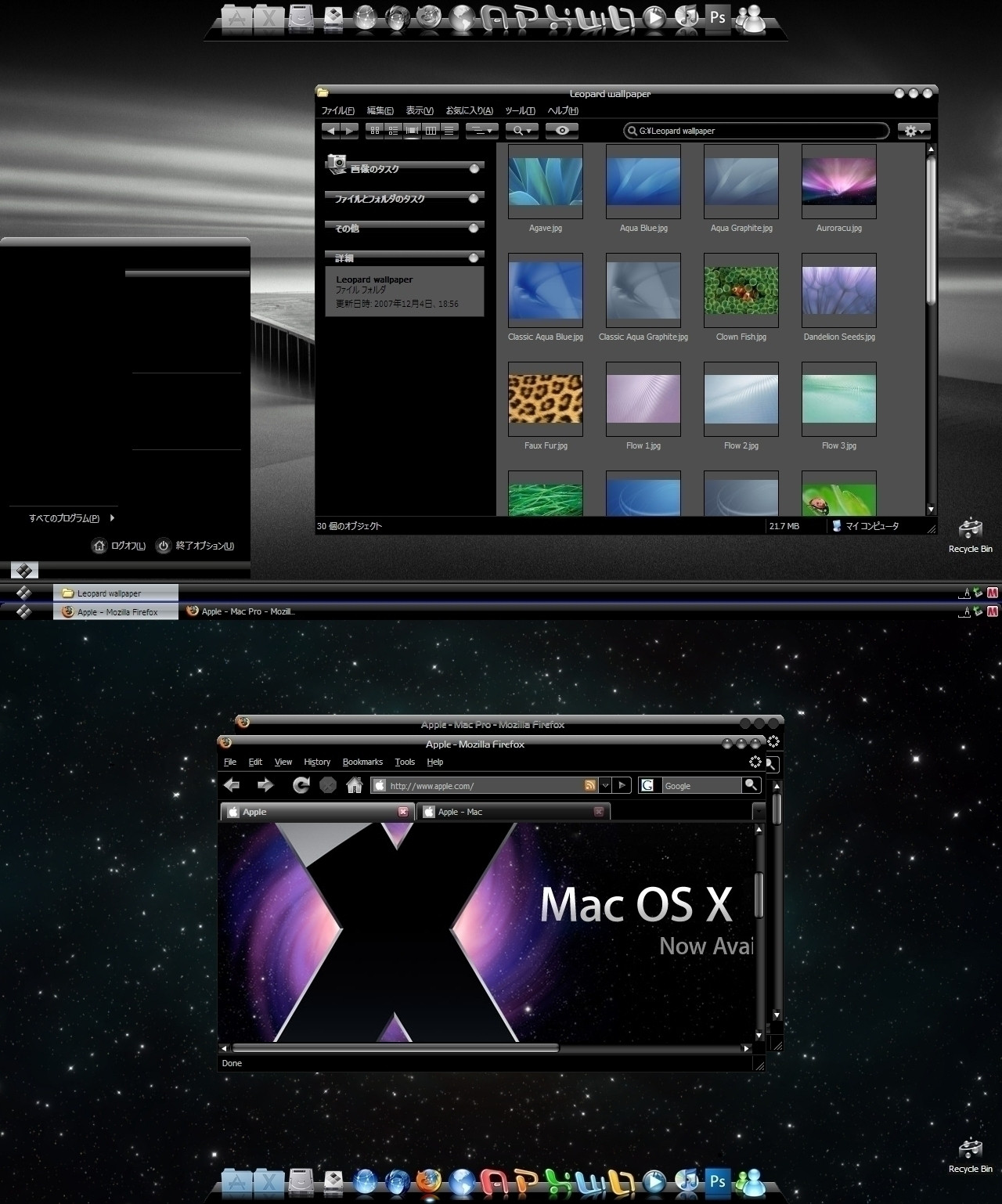Click Firefox Back arrow button
Image resolution: width=1002 pixels, height=1204 pixels.
pyautogui.click(x=232, y=784)
